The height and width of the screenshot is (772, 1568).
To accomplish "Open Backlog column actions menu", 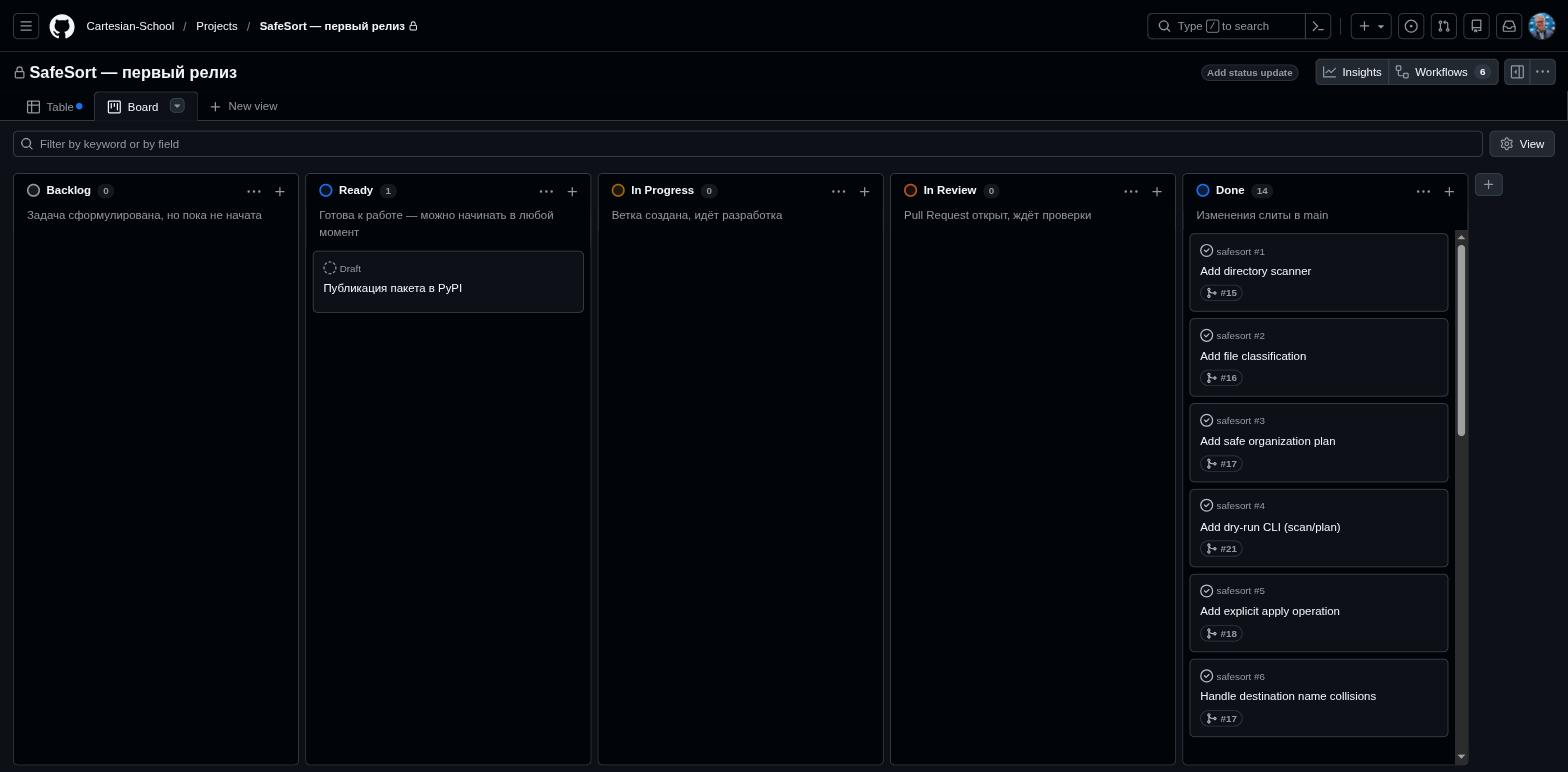I will coord(254,191).
